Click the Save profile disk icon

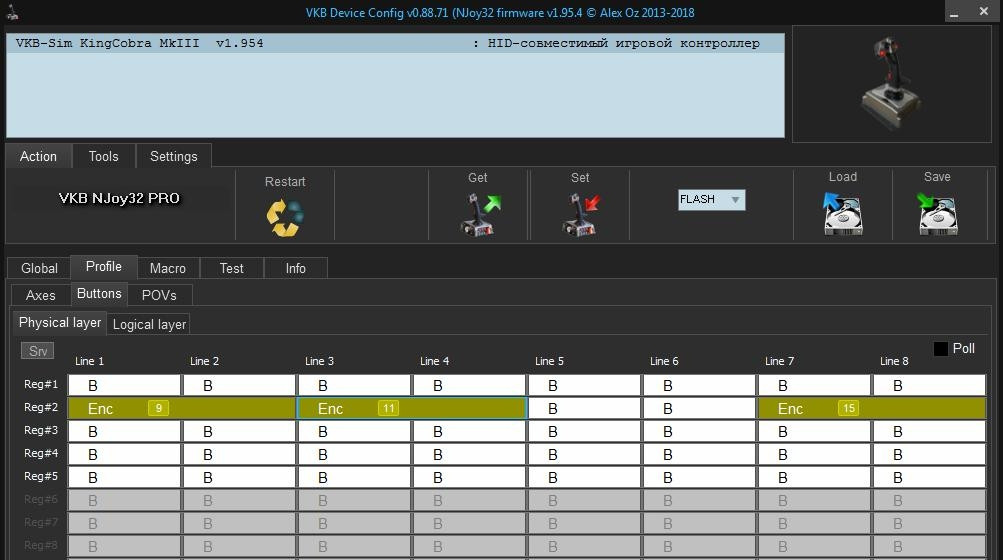(x=937, y=213)
